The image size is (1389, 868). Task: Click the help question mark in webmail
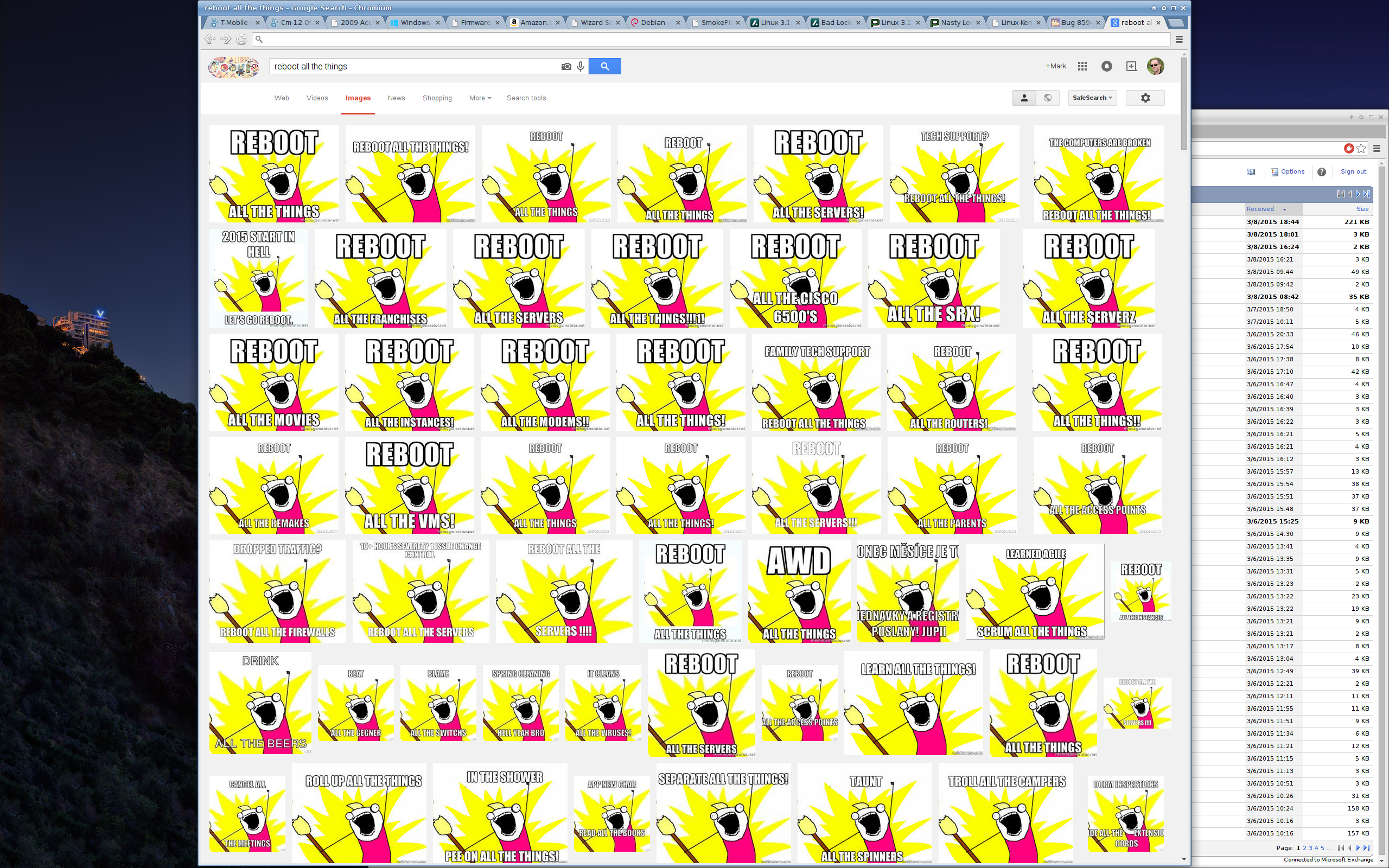tap(1321, 171)
